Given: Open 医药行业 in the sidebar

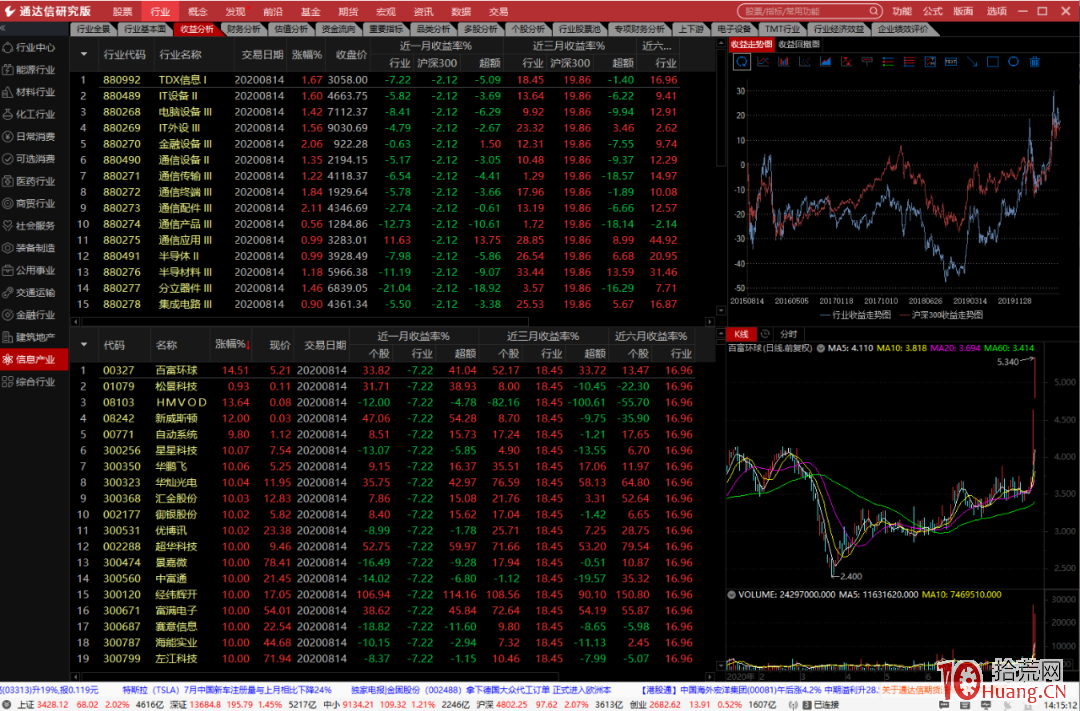Looking at the screenshot, I should [x=35, y=181].
